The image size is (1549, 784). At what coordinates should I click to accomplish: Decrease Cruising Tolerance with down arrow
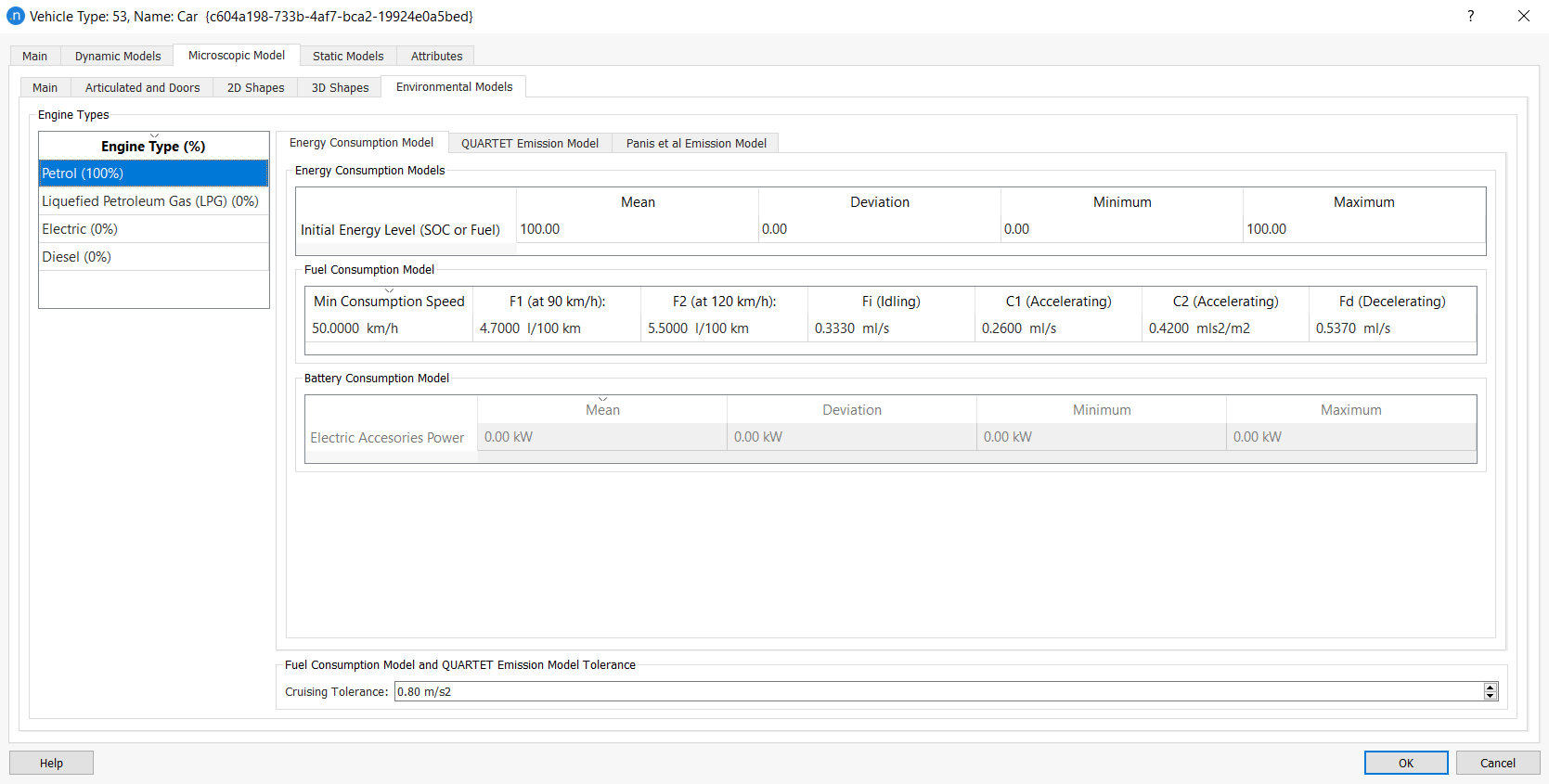click(1491, 696)
